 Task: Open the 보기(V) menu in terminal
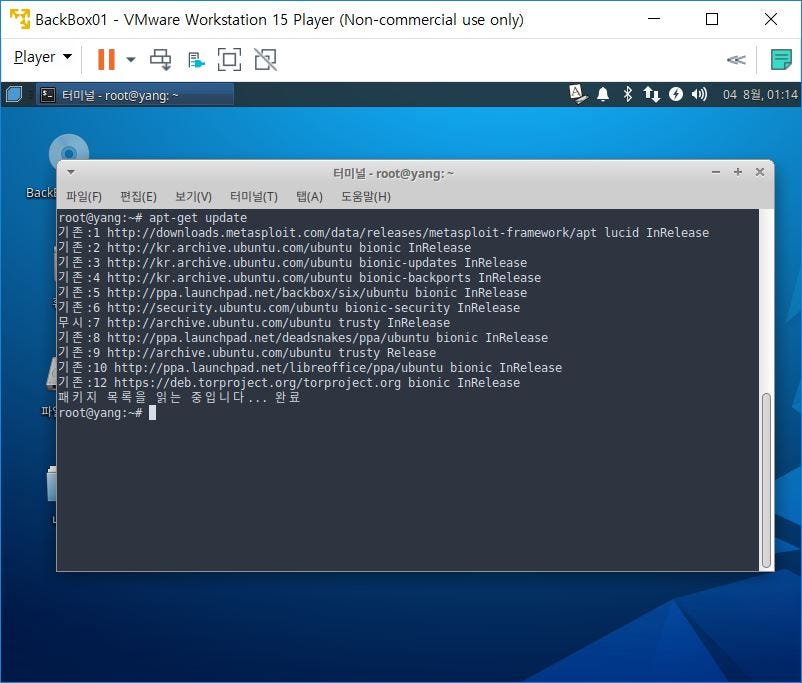(193, 196)
